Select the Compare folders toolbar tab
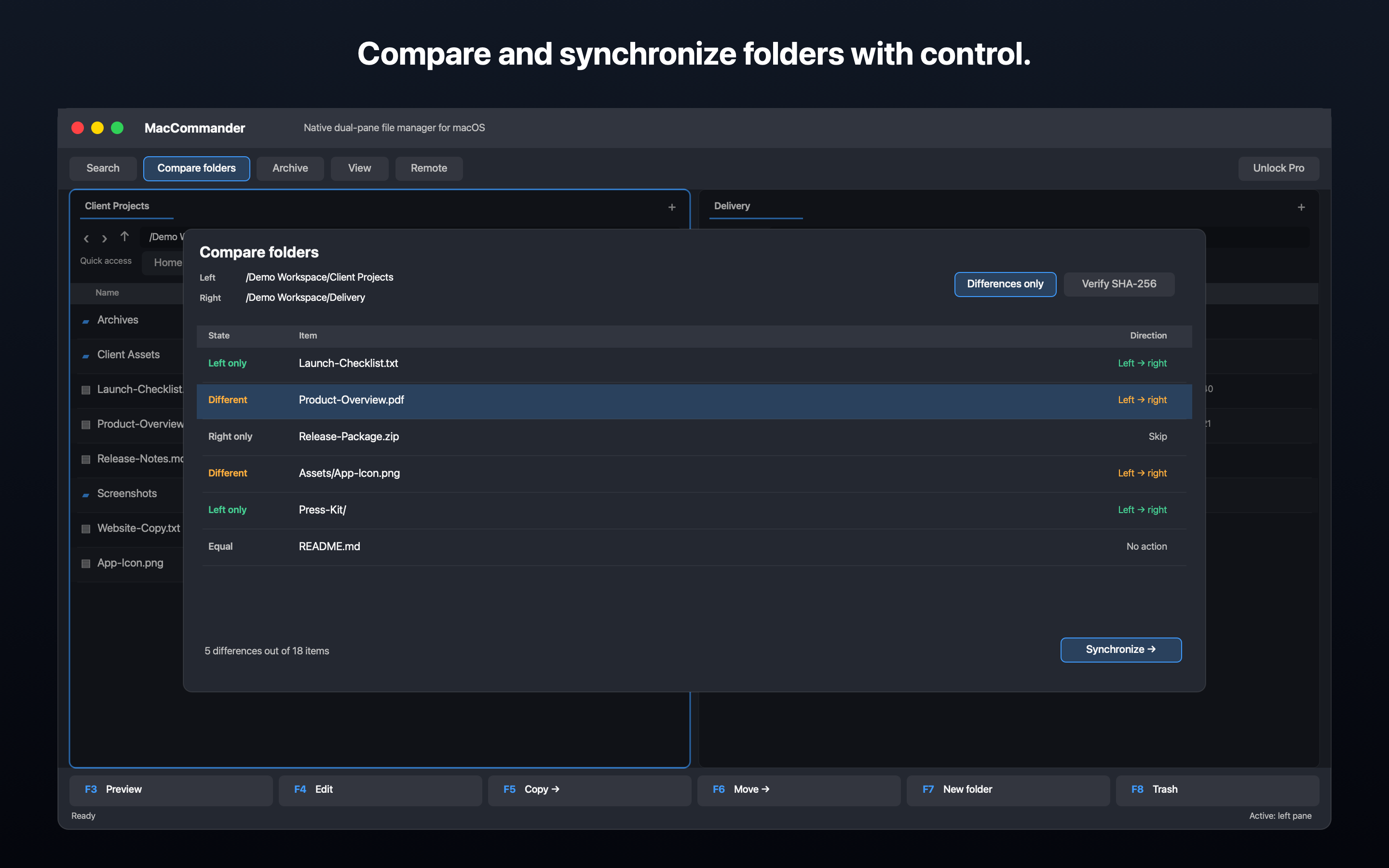This screenshot has width=1389, height=868. 196,168
